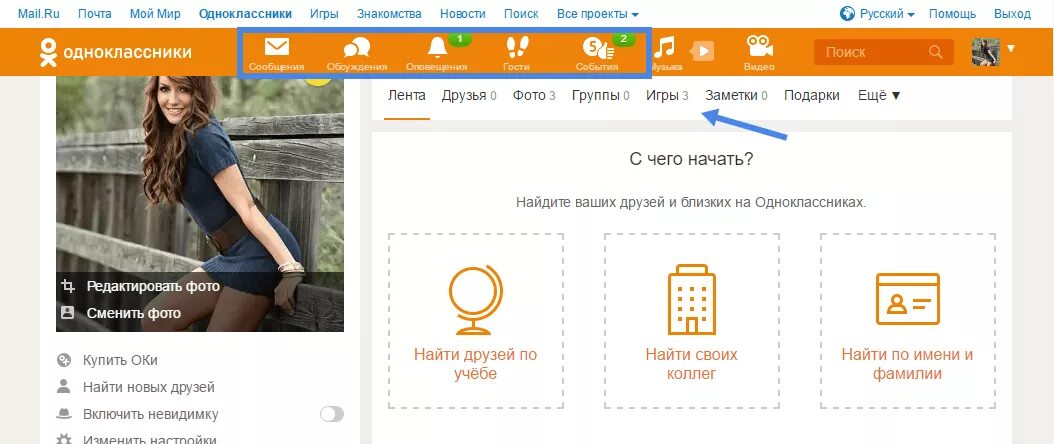Open the Видео camera icon
The image size is (1054, 444).
[x=759, y=46]
